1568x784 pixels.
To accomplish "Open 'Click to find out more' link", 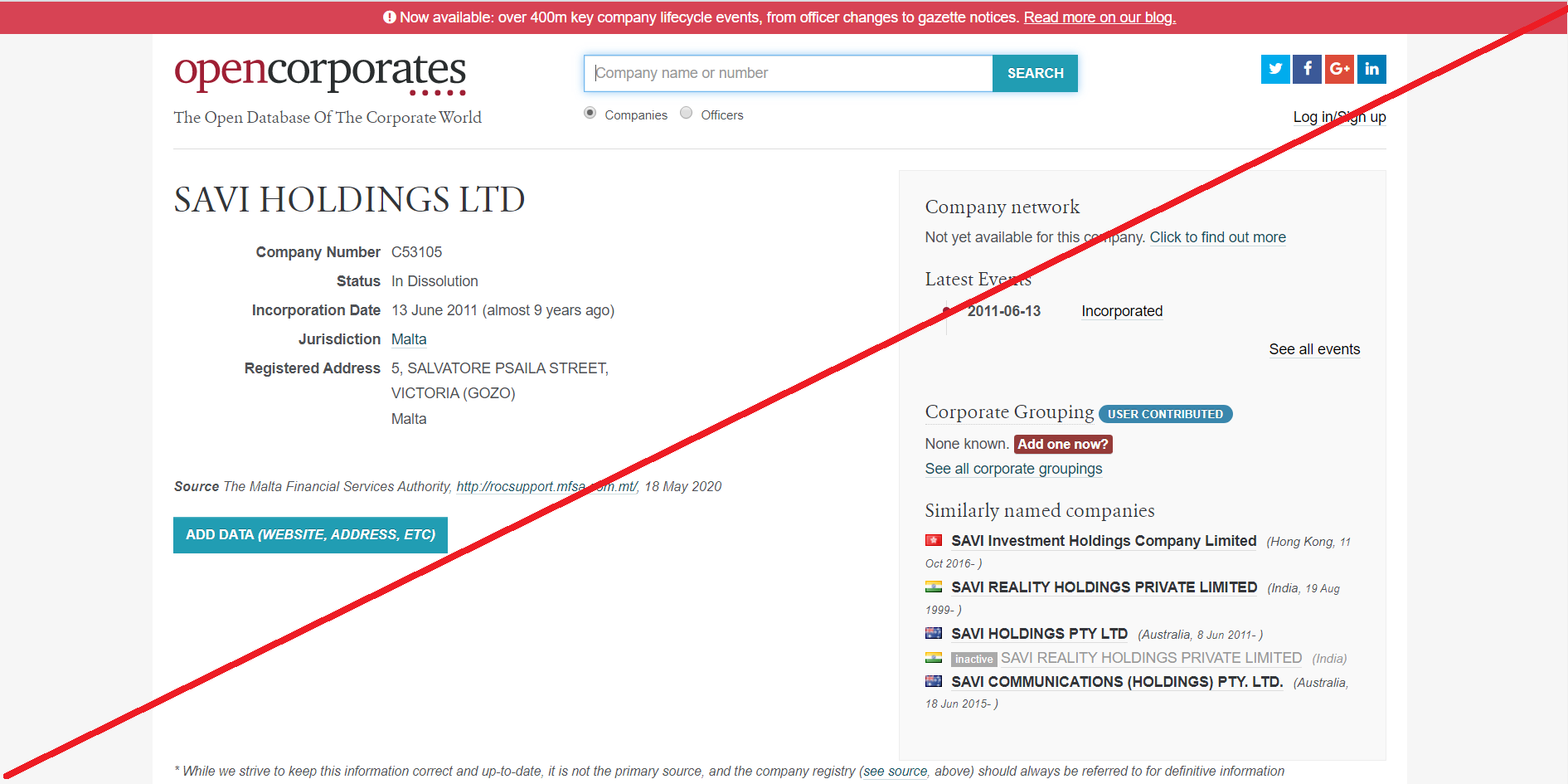I will pyautogui.click(x=1217, y=237).
